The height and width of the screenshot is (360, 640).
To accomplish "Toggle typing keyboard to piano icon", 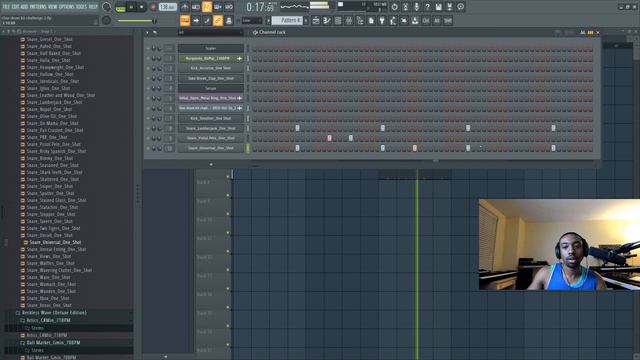I will [185, 20].
